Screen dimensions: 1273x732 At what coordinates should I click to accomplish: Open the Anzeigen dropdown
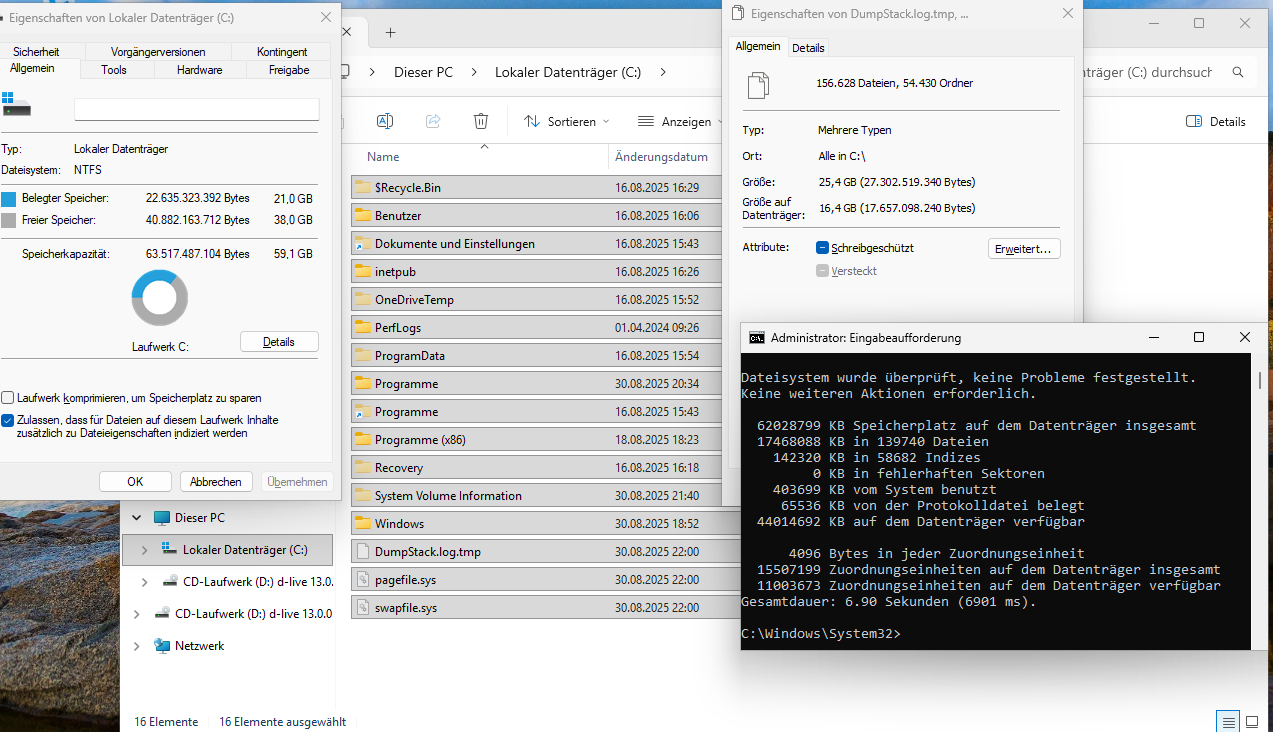point(681,122)
